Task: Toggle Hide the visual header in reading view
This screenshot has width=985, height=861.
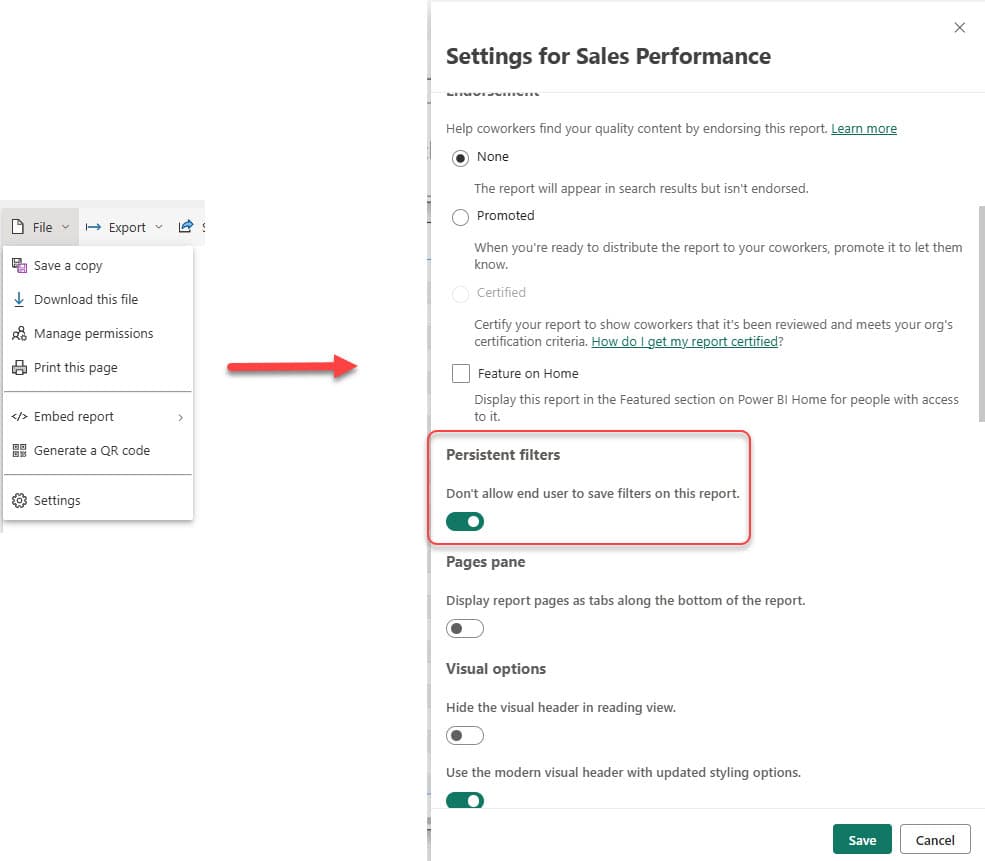Action: [x=465, y=735]
